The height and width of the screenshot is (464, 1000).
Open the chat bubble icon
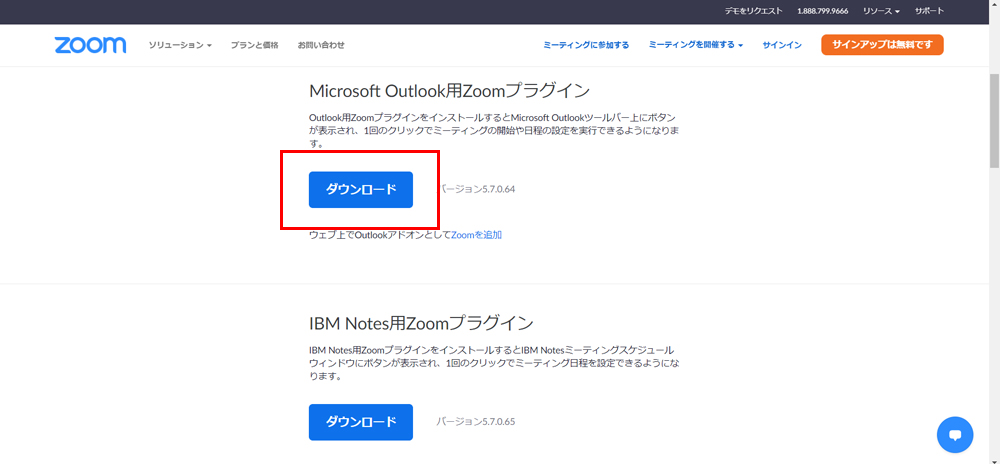(x=955, y=435)
